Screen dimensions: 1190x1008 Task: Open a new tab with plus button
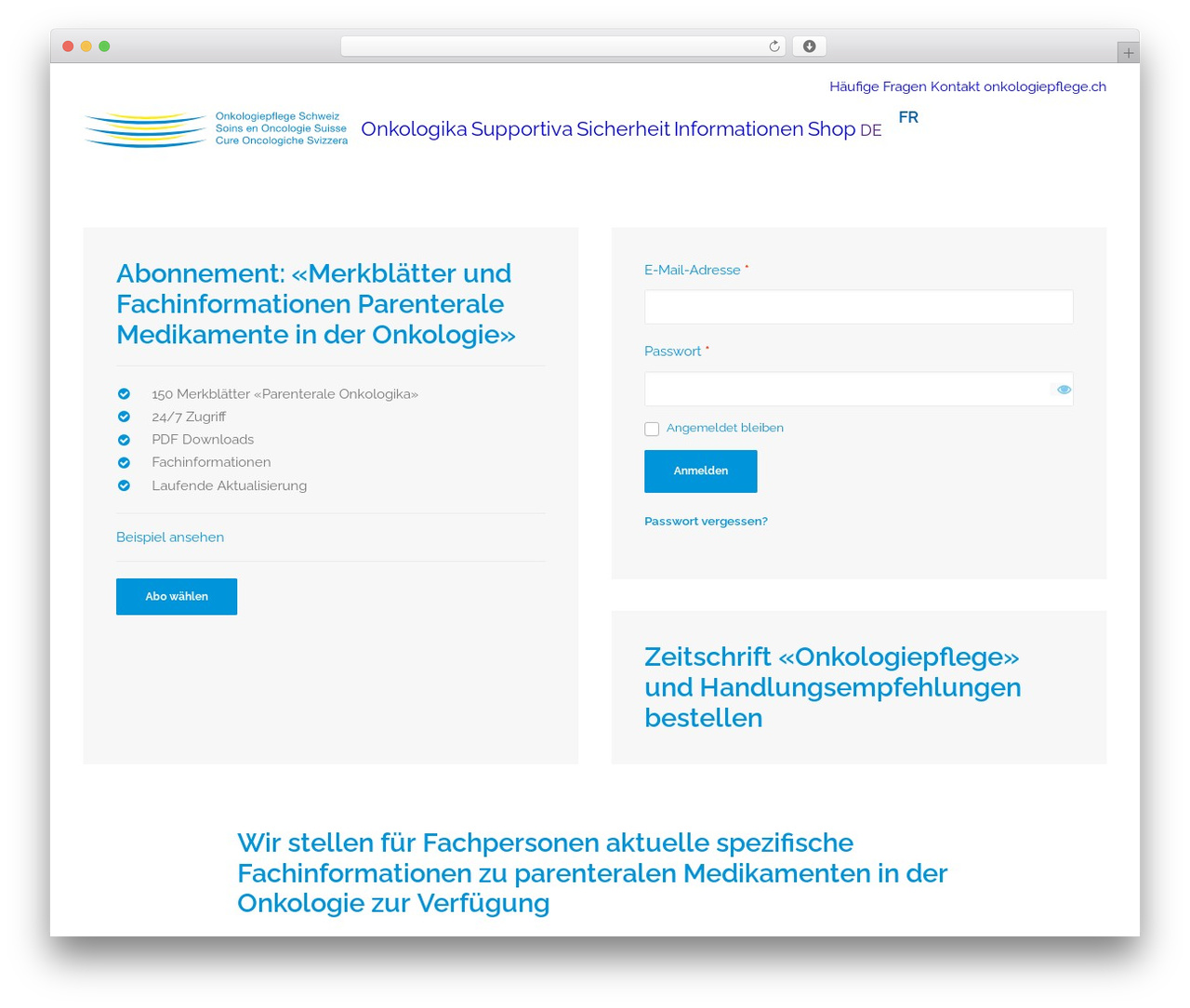point(1128,53)
